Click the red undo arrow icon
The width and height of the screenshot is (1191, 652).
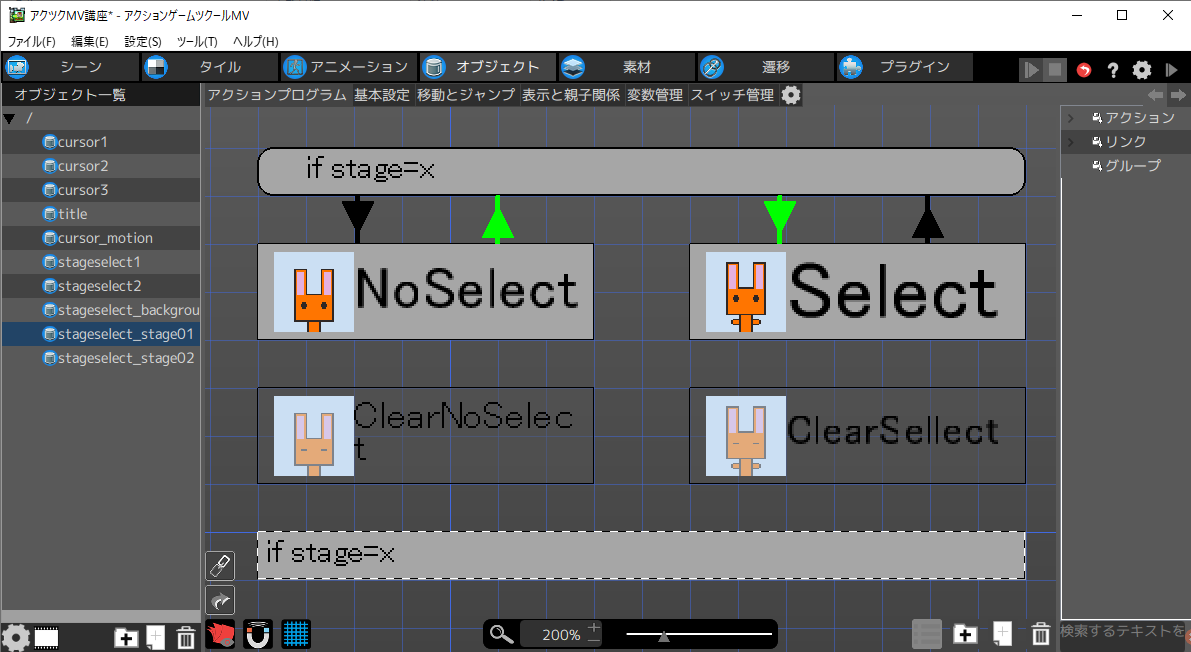(1084, 70)
